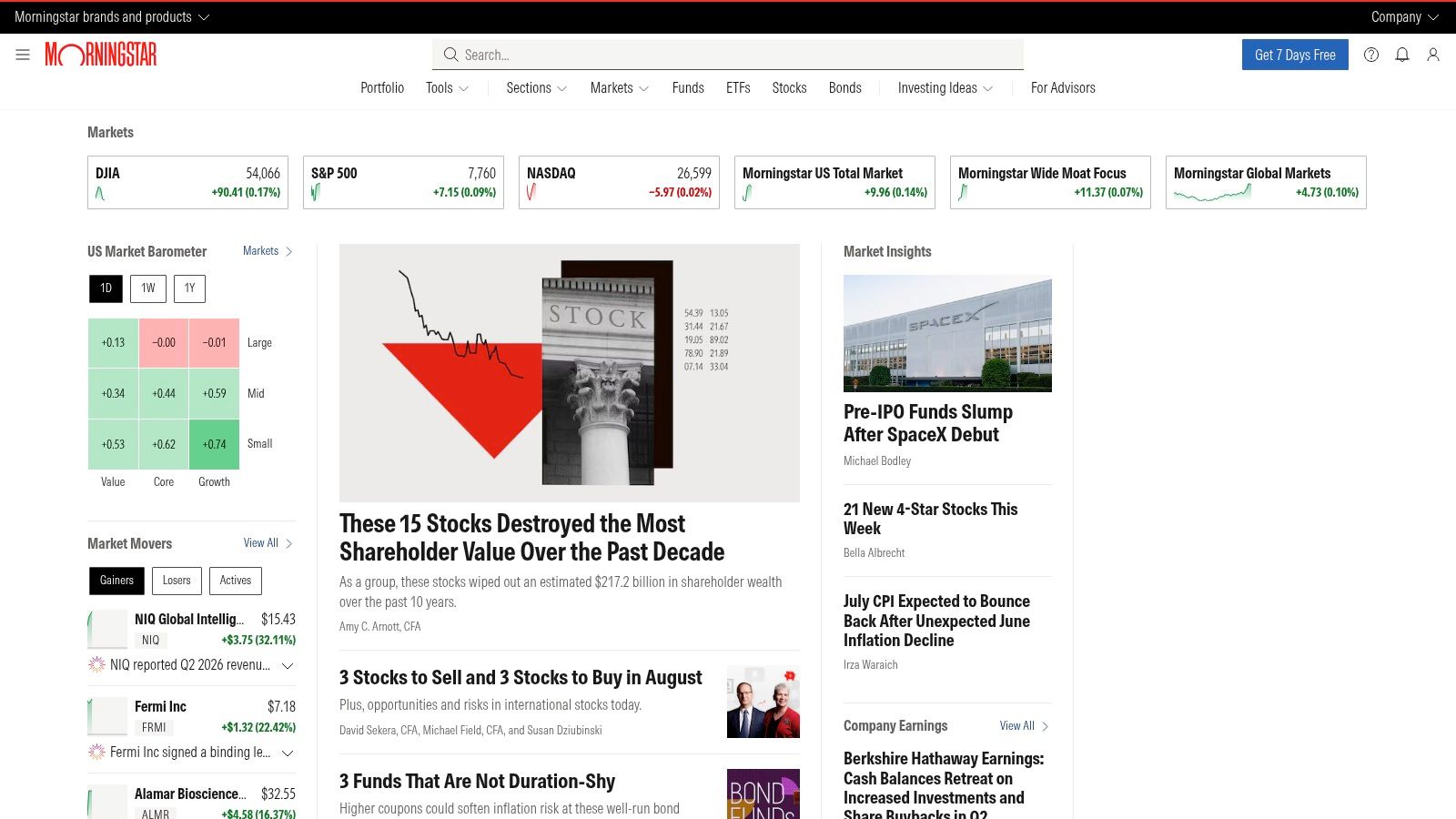Open notifications bell icon
This screenshot has height=819, width=1456.
coord(1402,55)
